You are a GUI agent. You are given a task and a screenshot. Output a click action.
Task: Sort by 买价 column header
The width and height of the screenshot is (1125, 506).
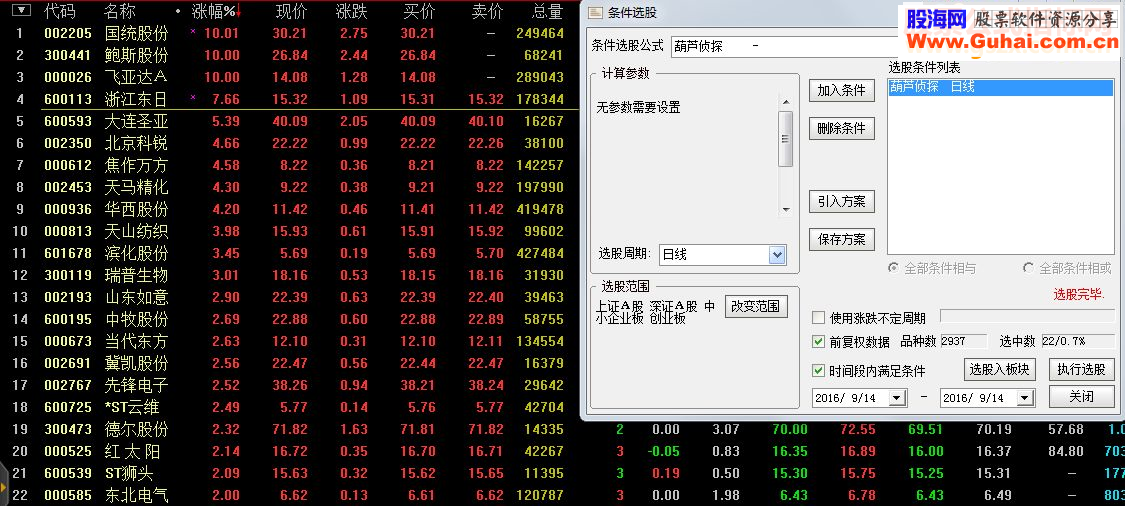[x=420, y=11]
